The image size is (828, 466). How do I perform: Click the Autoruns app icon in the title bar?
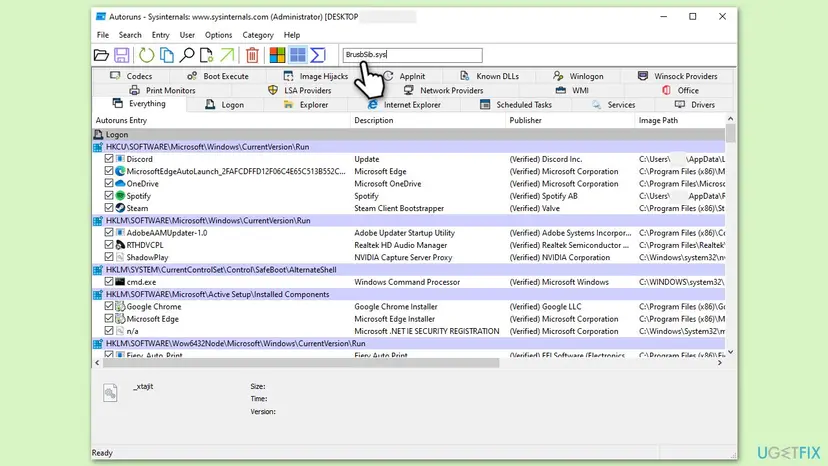100,16
